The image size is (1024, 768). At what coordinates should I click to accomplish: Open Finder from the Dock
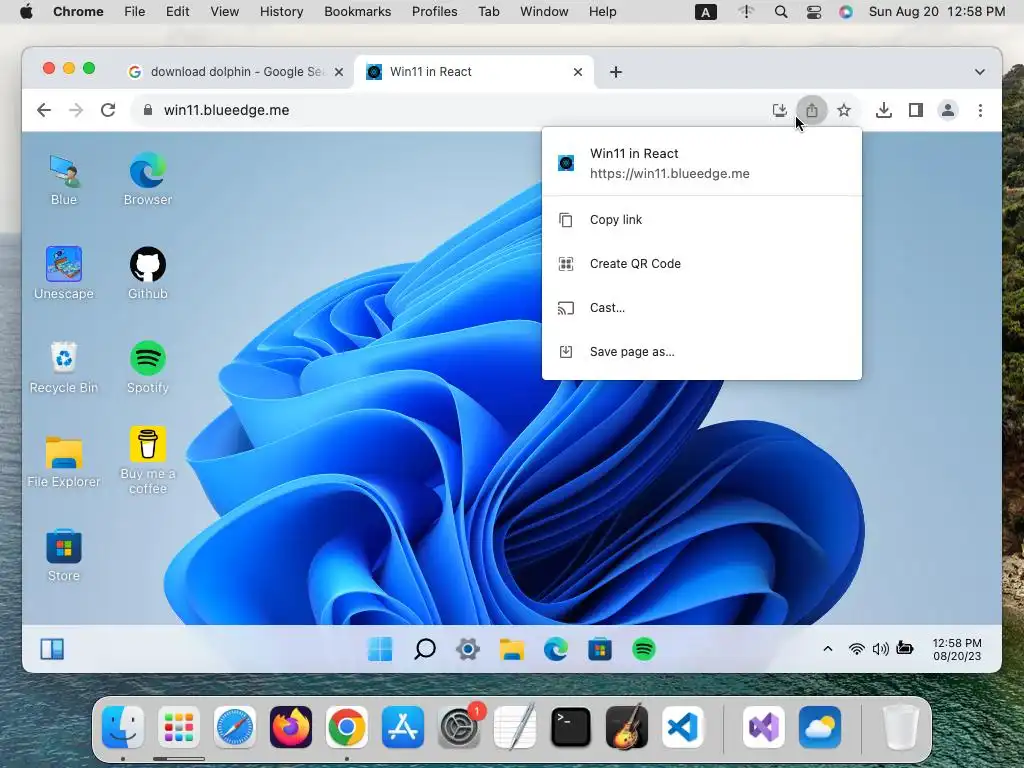123,727
